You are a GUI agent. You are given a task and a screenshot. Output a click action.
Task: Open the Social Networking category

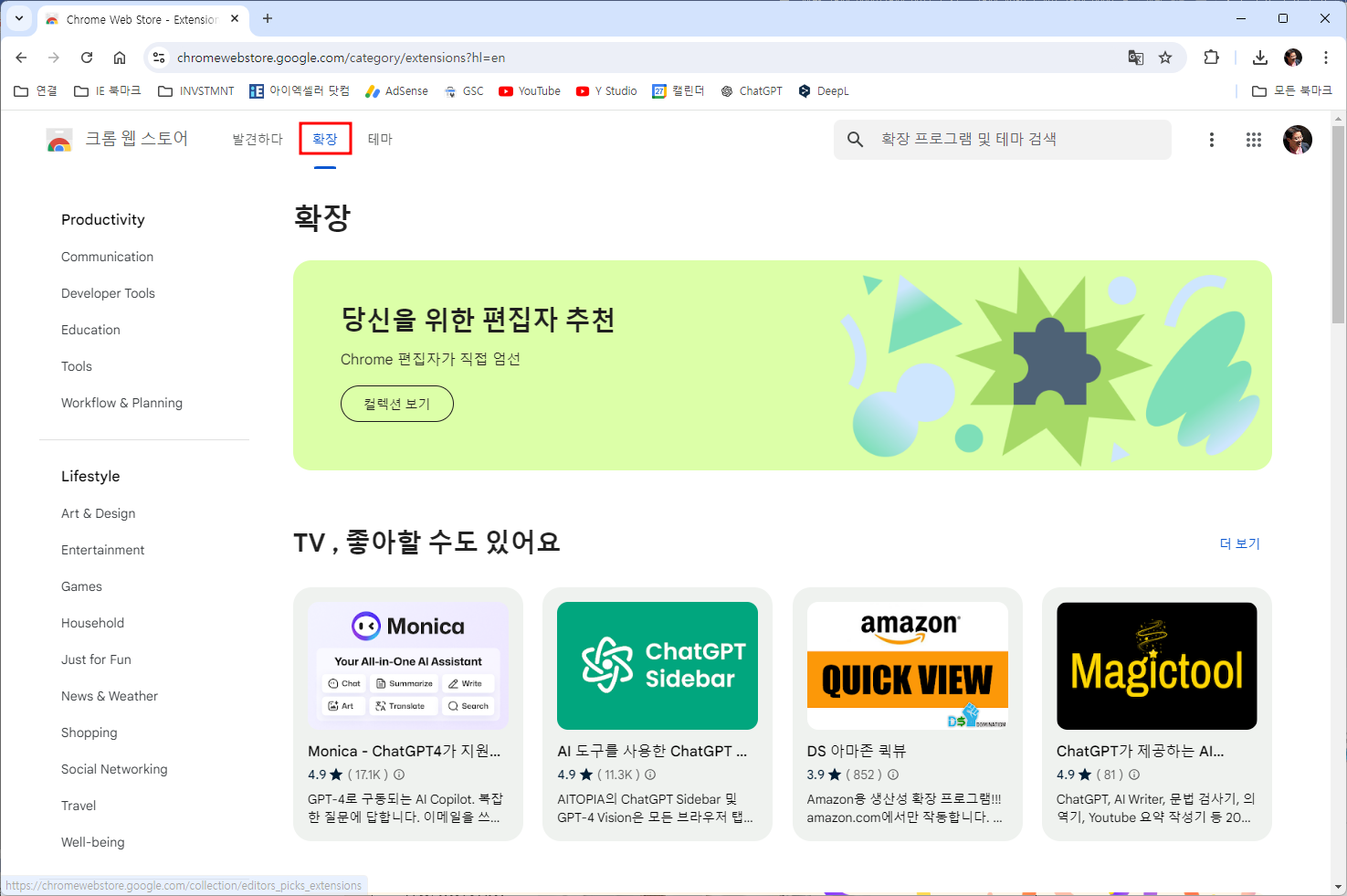coord(114,769)
